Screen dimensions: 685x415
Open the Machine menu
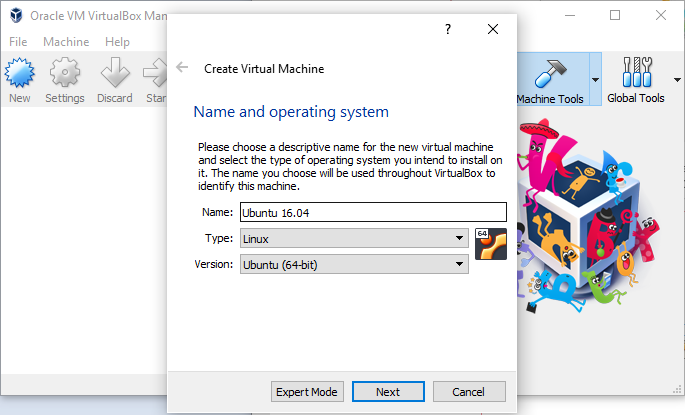pyautogui.click(x=66, y=42)
